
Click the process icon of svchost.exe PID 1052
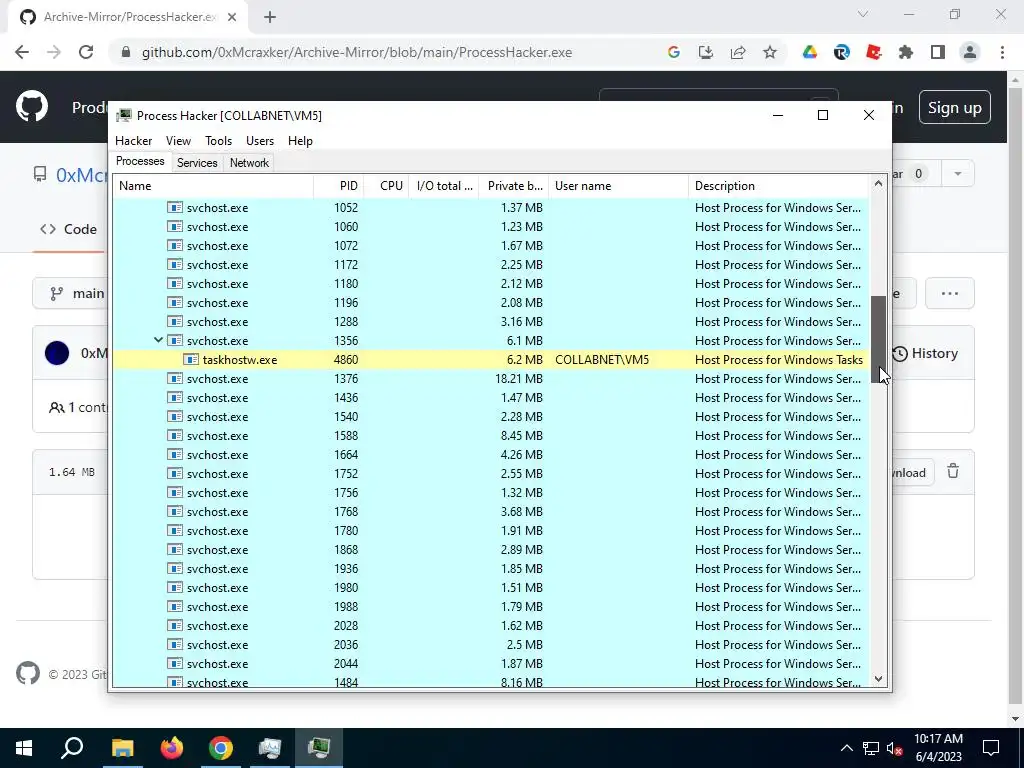174,208
